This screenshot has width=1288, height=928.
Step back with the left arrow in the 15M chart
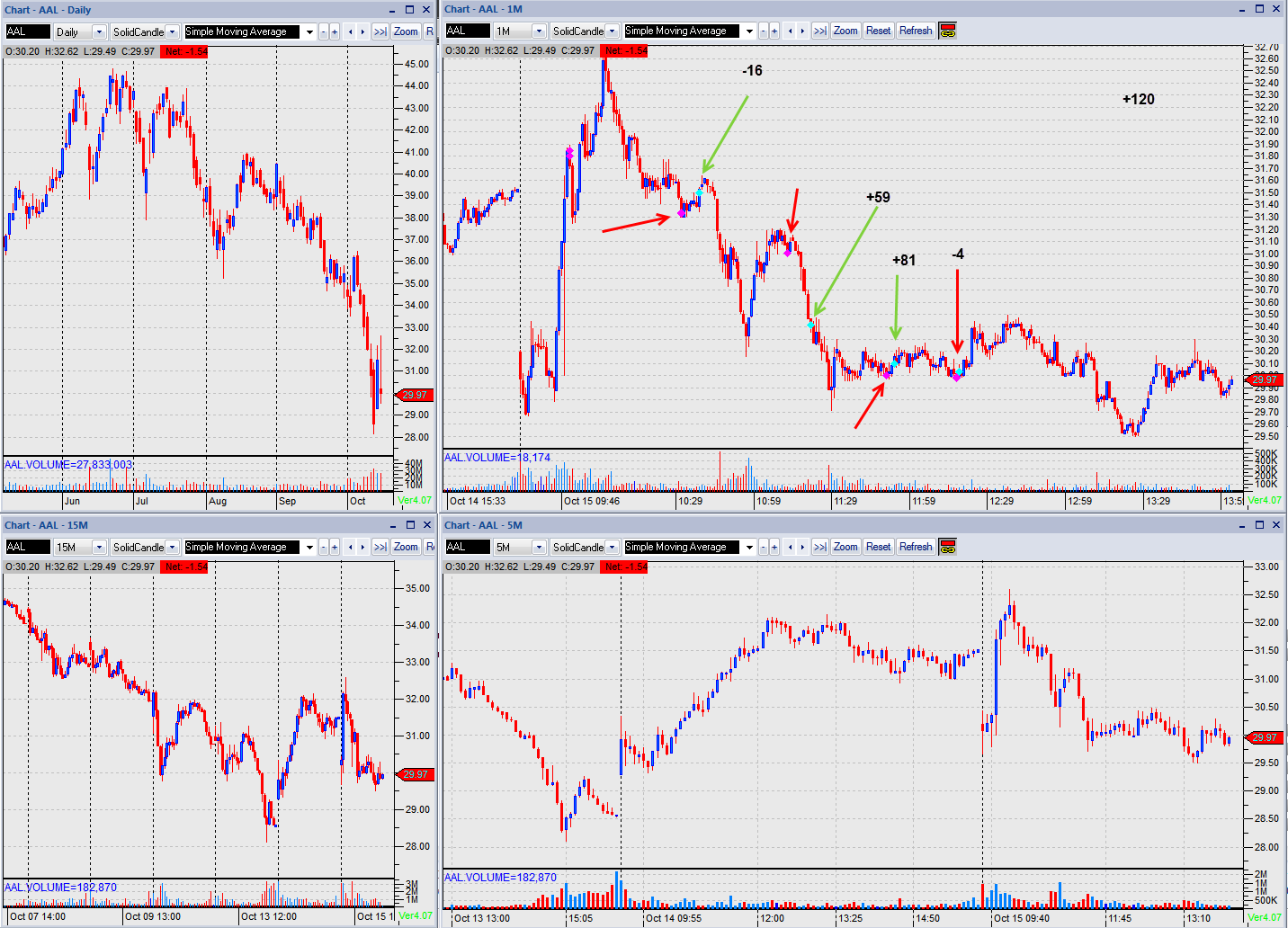point(351,547)
